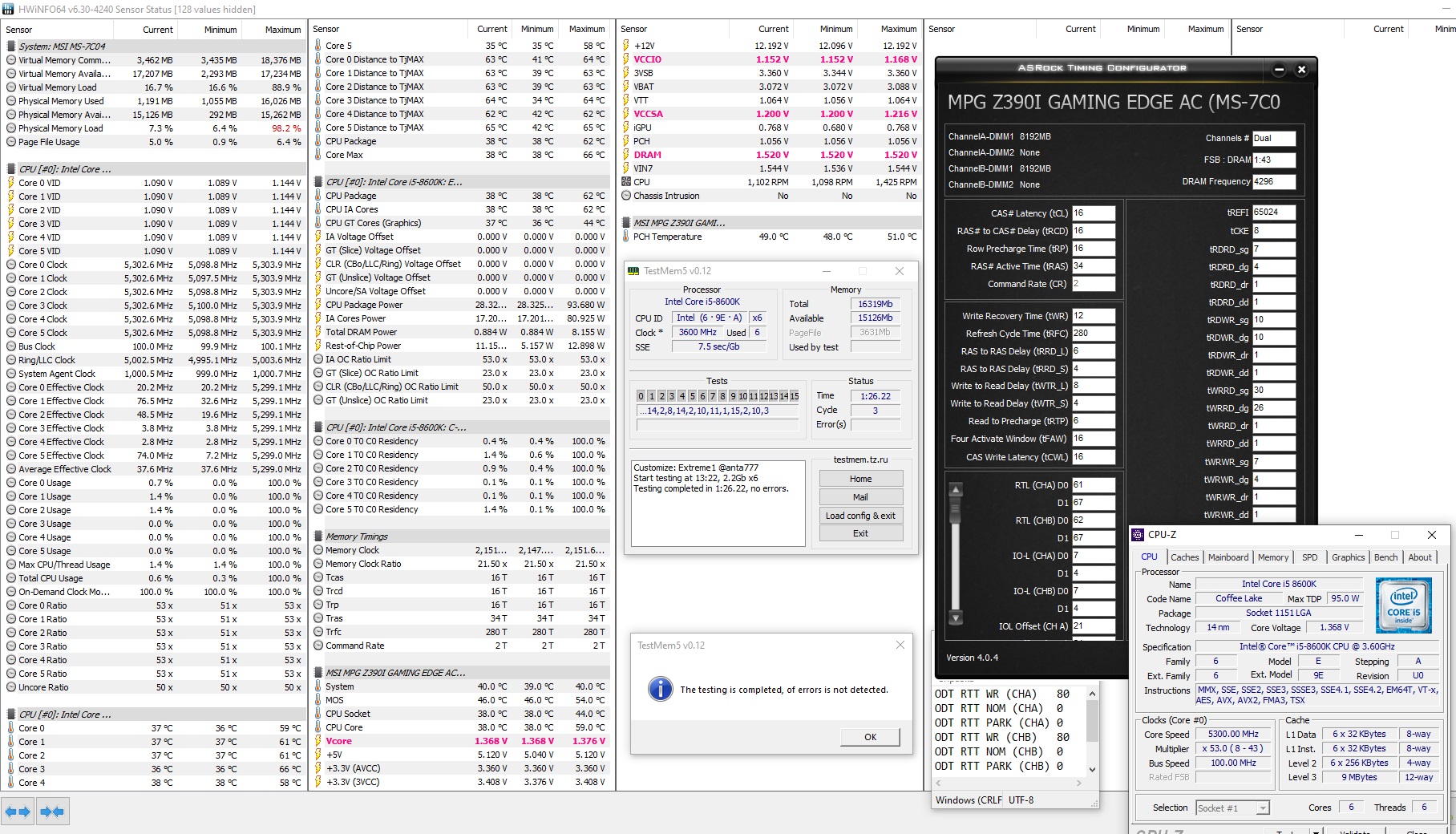Click the Chassis Intrusion sensor icon

coord(627,196)
